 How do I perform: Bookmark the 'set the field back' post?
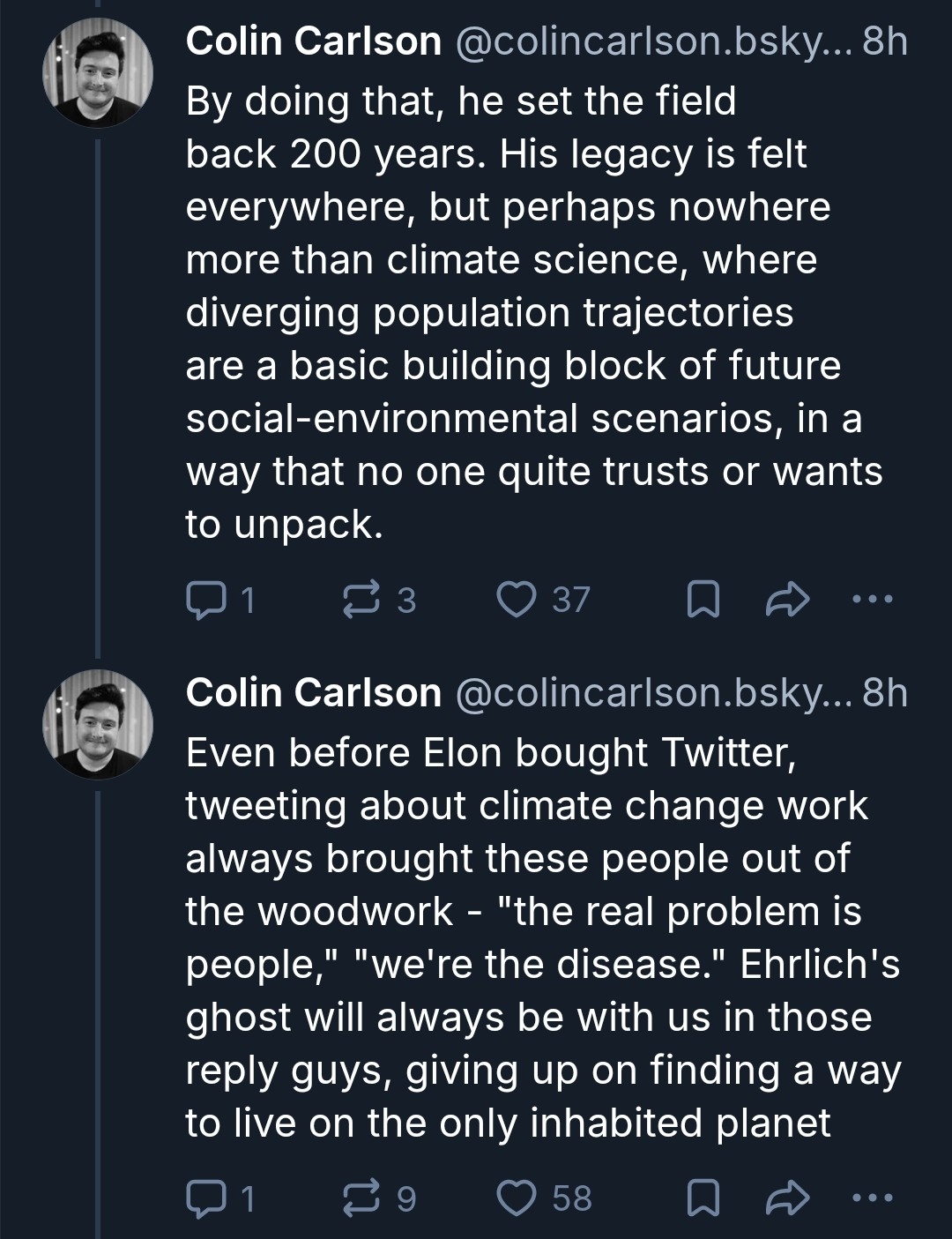point(703,601)
